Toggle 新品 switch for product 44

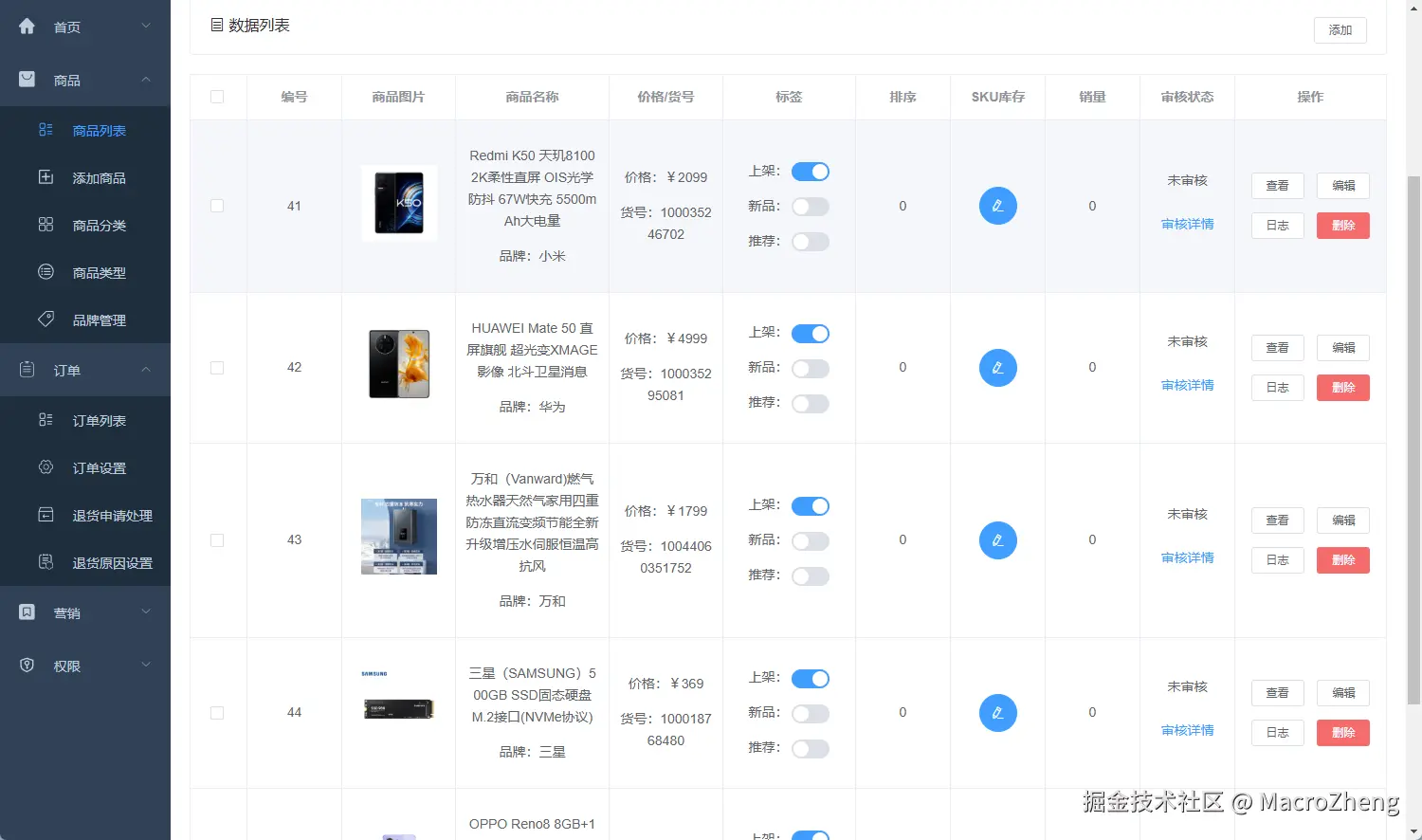click(x=811, y=714)
